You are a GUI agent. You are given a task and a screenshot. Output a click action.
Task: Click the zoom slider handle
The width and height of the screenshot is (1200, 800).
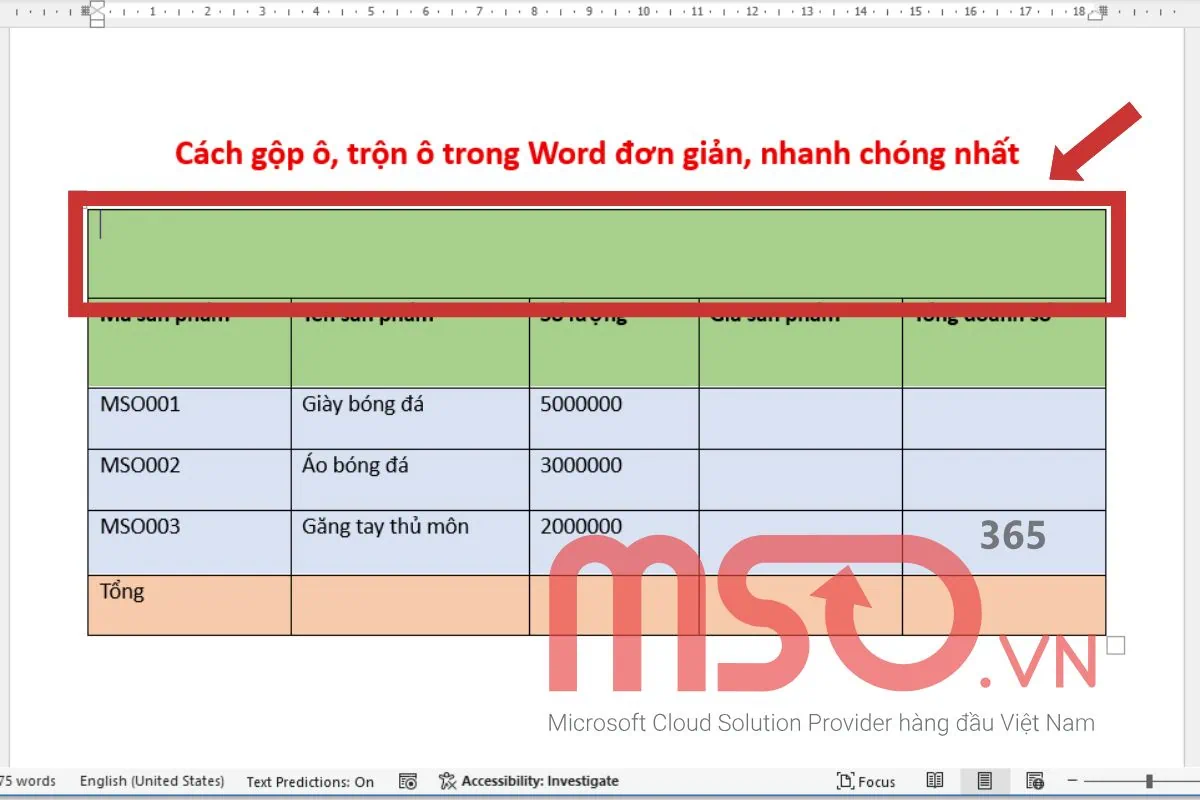(1149, 780)
